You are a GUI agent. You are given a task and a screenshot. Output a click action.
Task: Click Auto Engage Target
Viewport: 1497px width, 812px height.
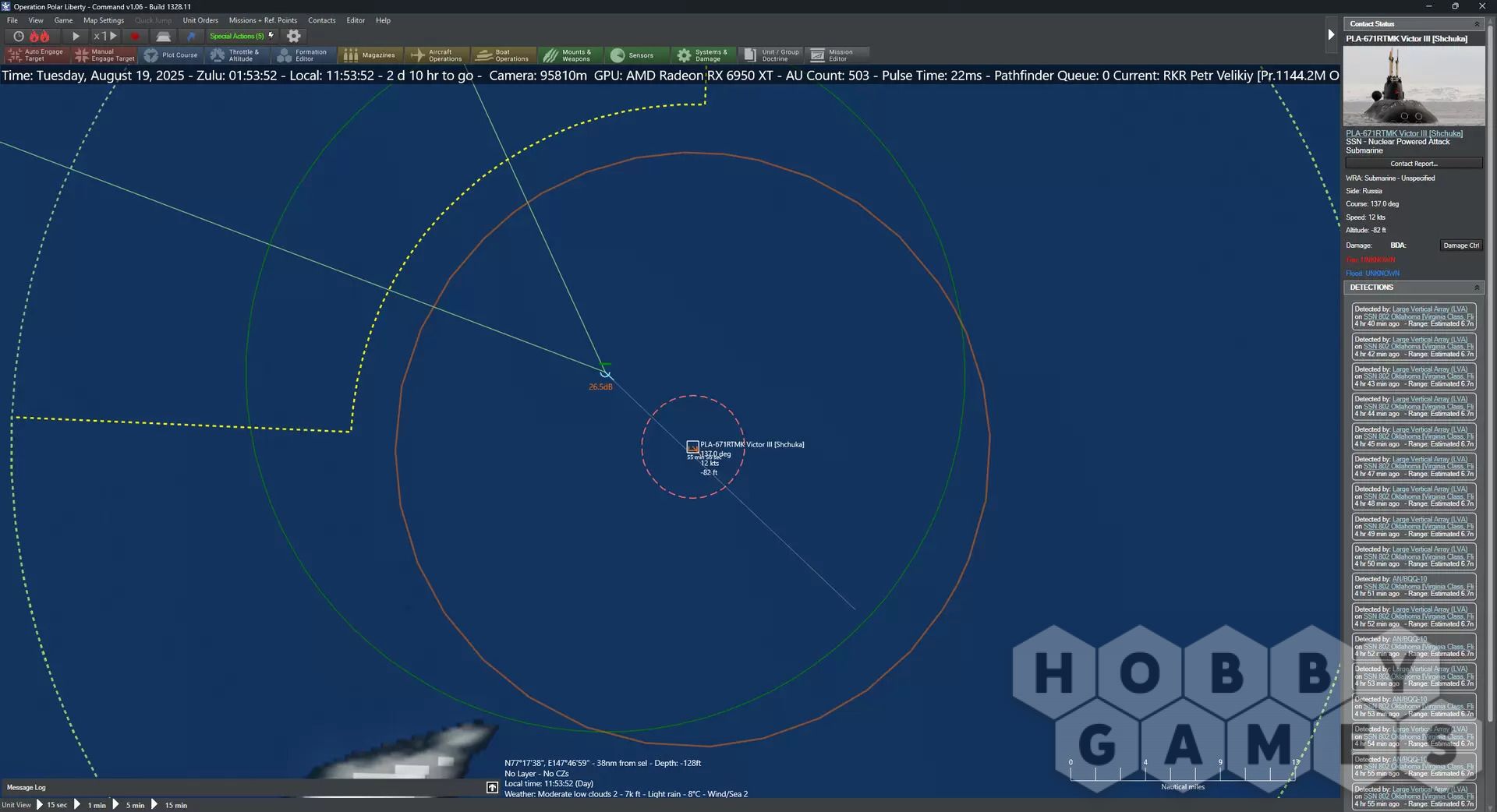37,55
